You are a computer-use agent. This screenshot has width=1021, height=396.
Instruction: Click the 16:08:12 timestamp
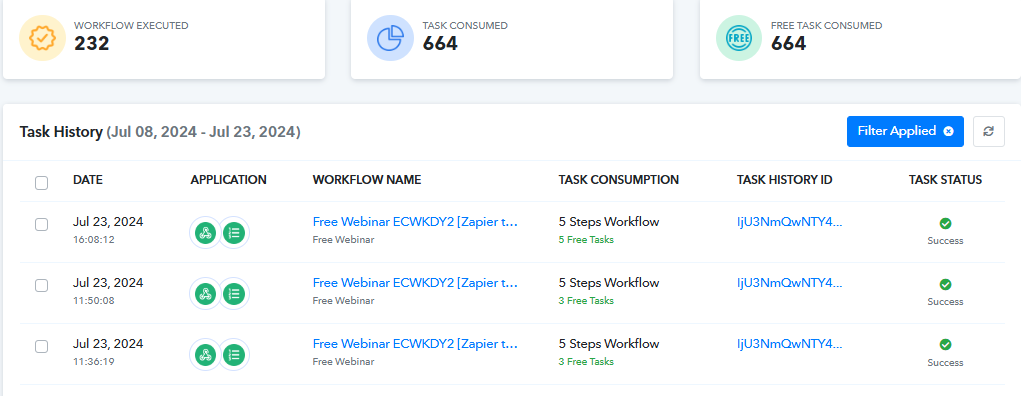94,240
